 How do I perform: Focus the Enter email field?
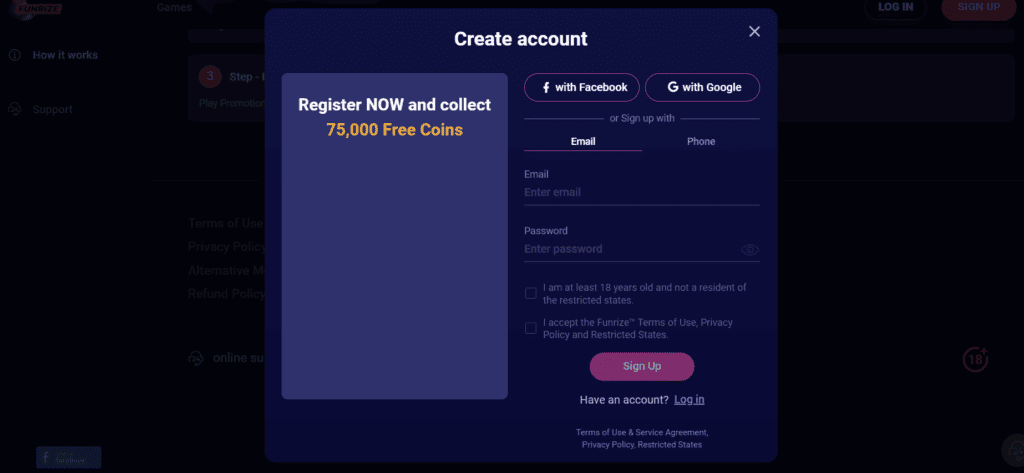click(642, 193)
